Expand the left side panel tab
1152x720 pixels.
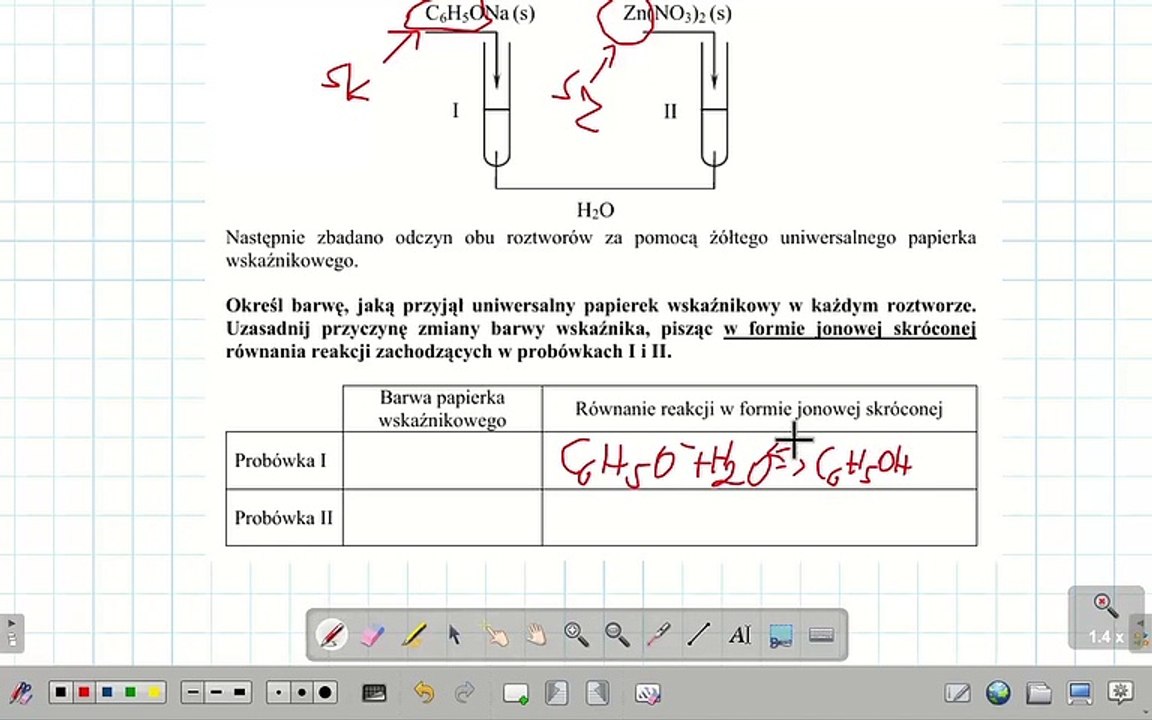click(12, 633)
